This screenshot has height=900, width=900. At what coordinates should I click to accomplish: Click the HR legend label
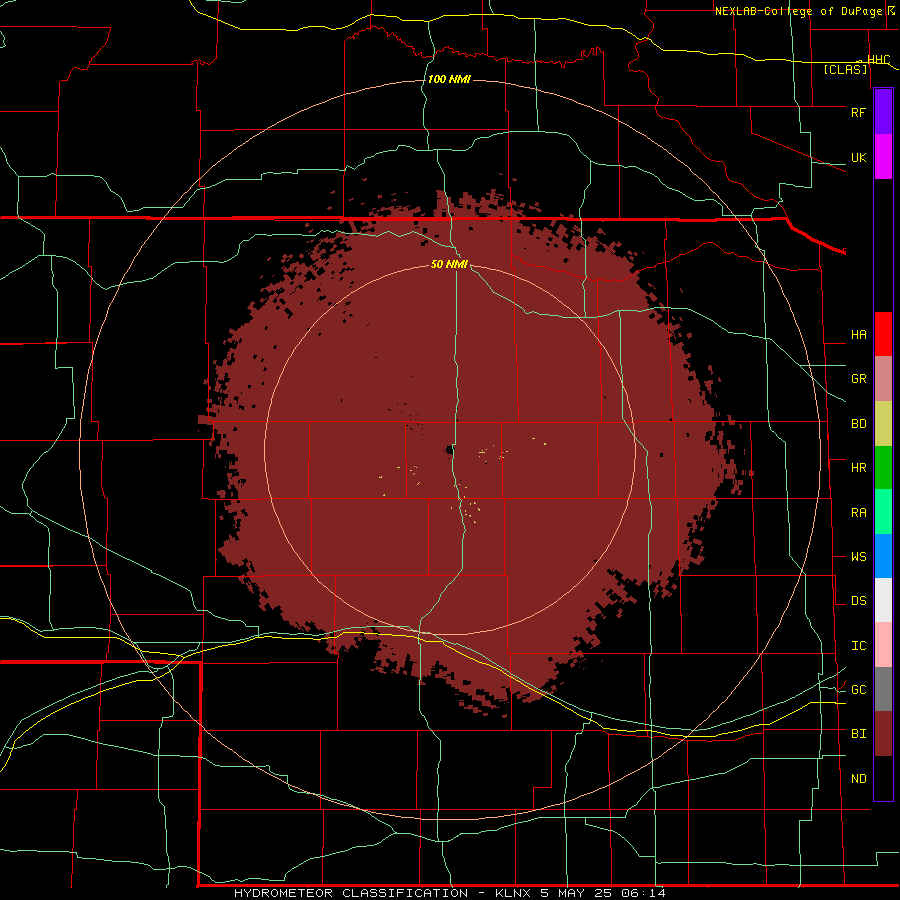pyautogui.click(x=858, y=468)
